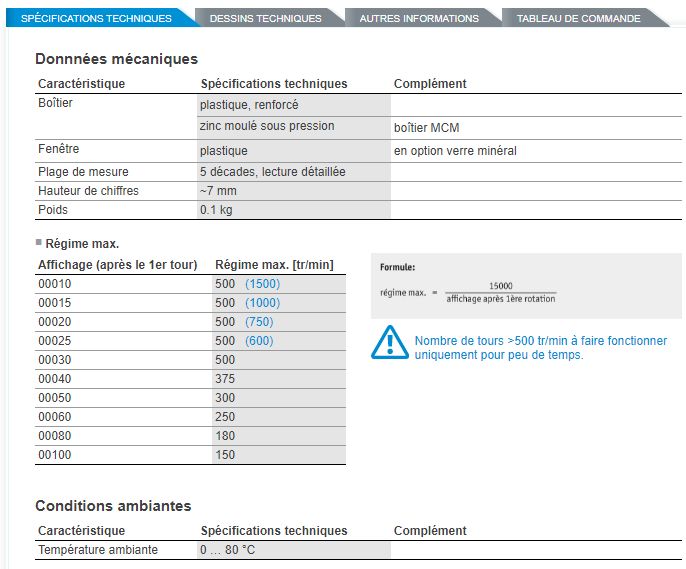Click the '0 … 80 °C' temperature cell

coord(227,550)
